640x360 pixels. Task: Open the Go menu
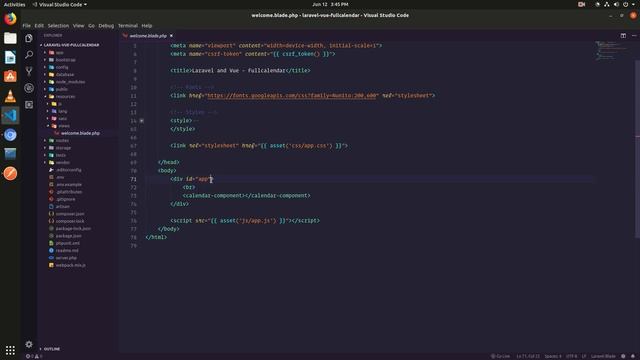click(x=91, y=26)
